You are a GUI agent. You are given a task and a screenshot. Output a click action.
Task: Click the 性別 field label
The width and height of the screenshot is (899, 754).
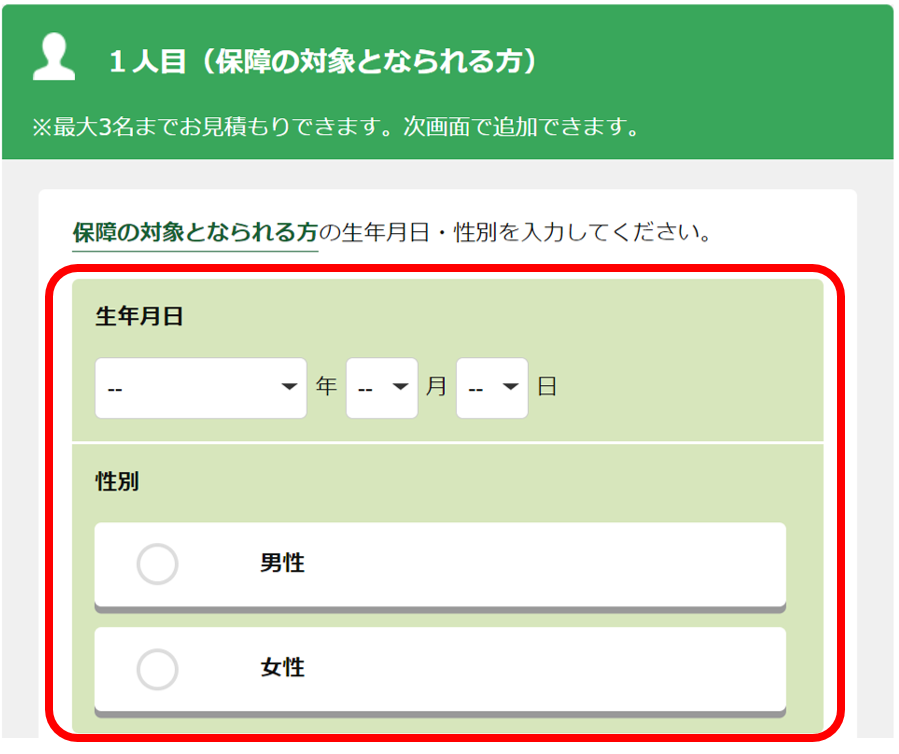pos(117,481)
